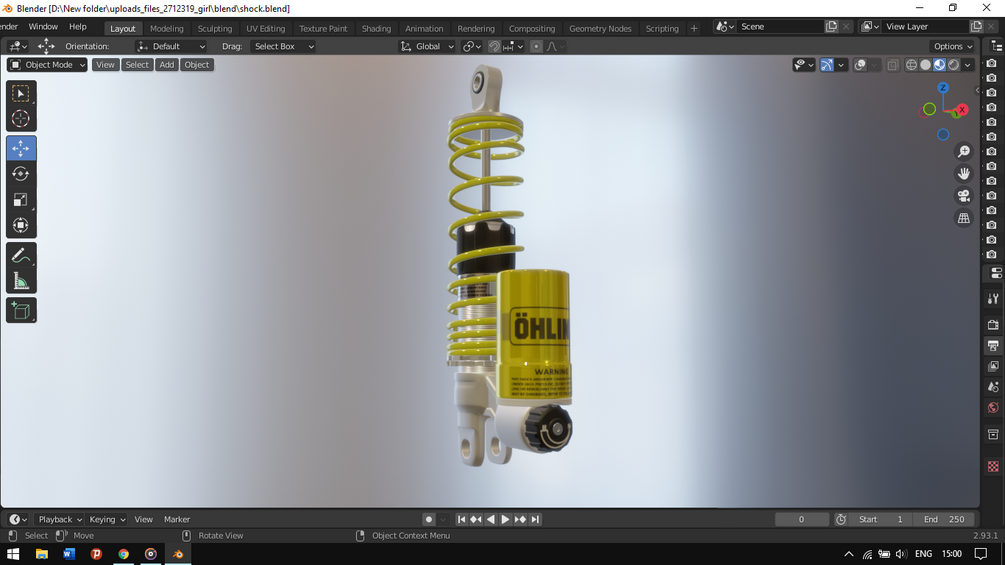Activate the Scale tool

point(21,199)
